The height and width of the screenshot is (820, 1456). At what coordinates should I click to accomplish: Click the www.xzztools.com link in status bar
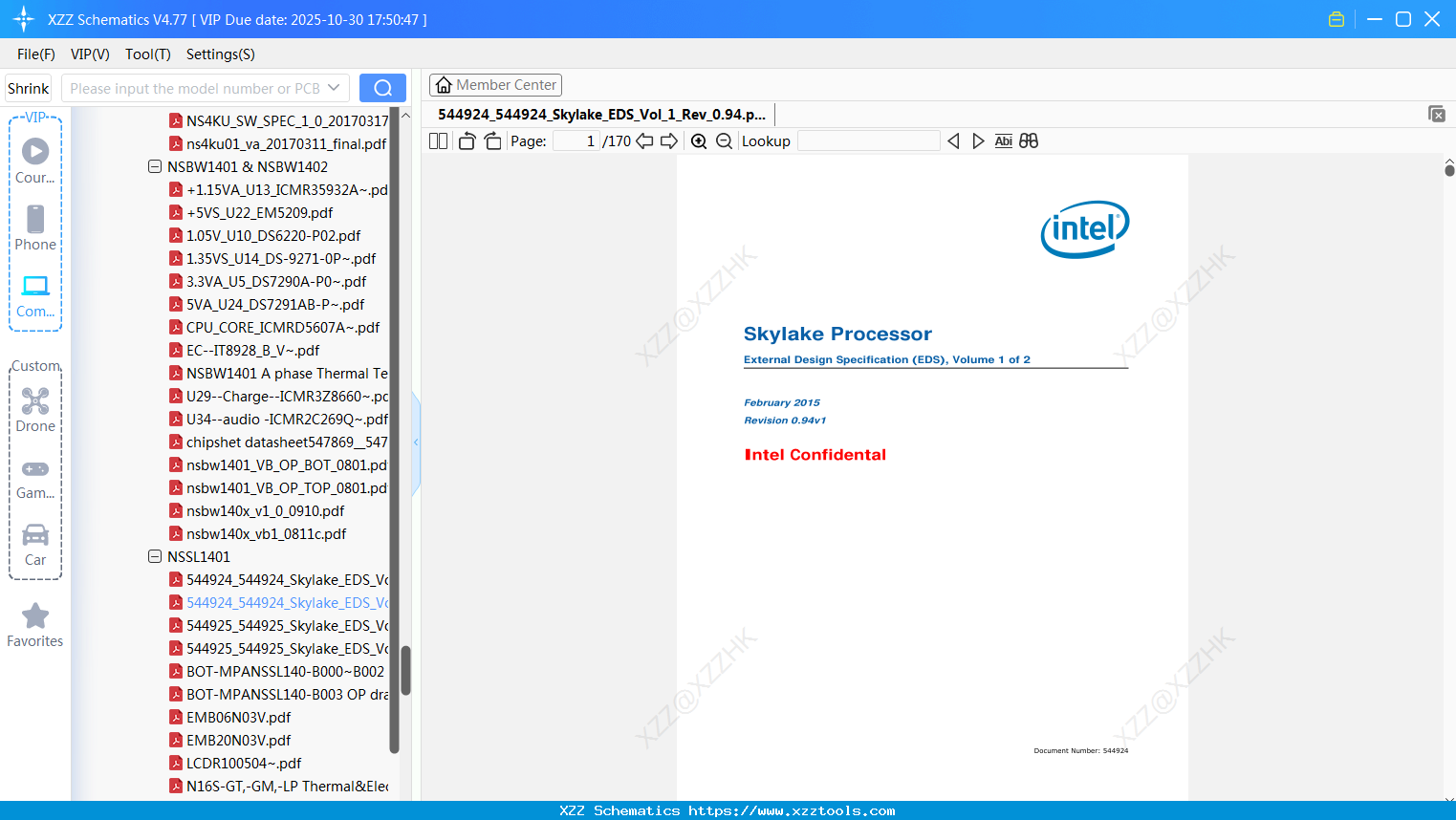coord(792,810)
